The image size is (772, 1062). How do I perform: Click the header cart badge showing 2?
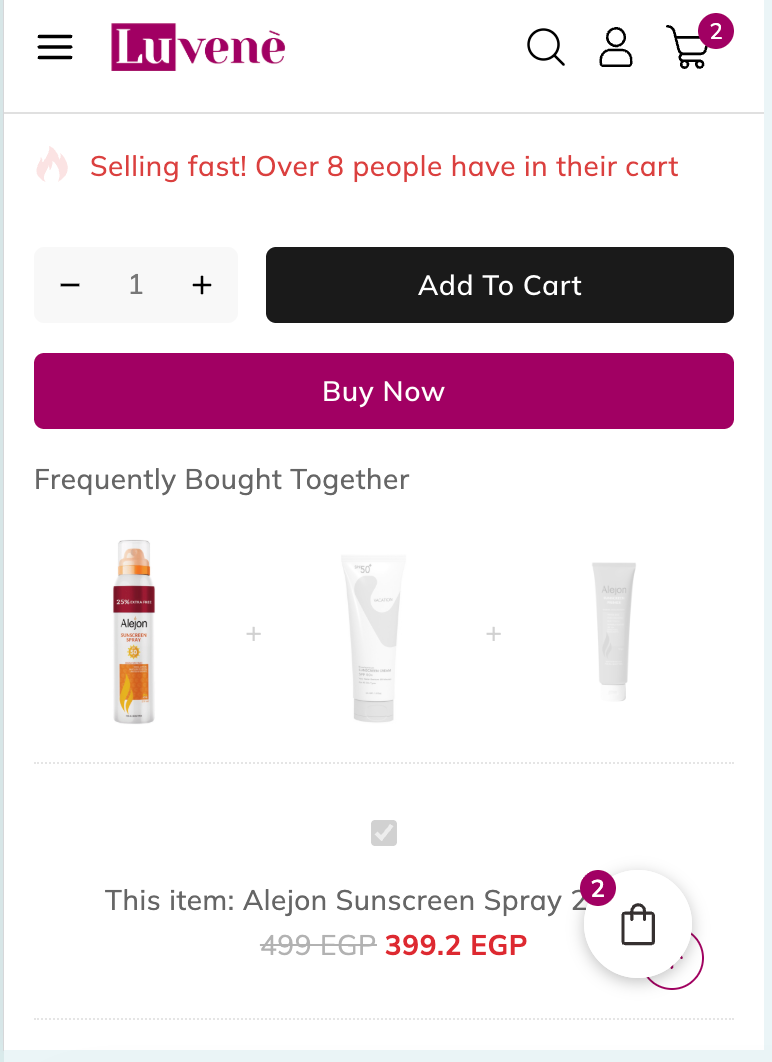tap(716, 31)
